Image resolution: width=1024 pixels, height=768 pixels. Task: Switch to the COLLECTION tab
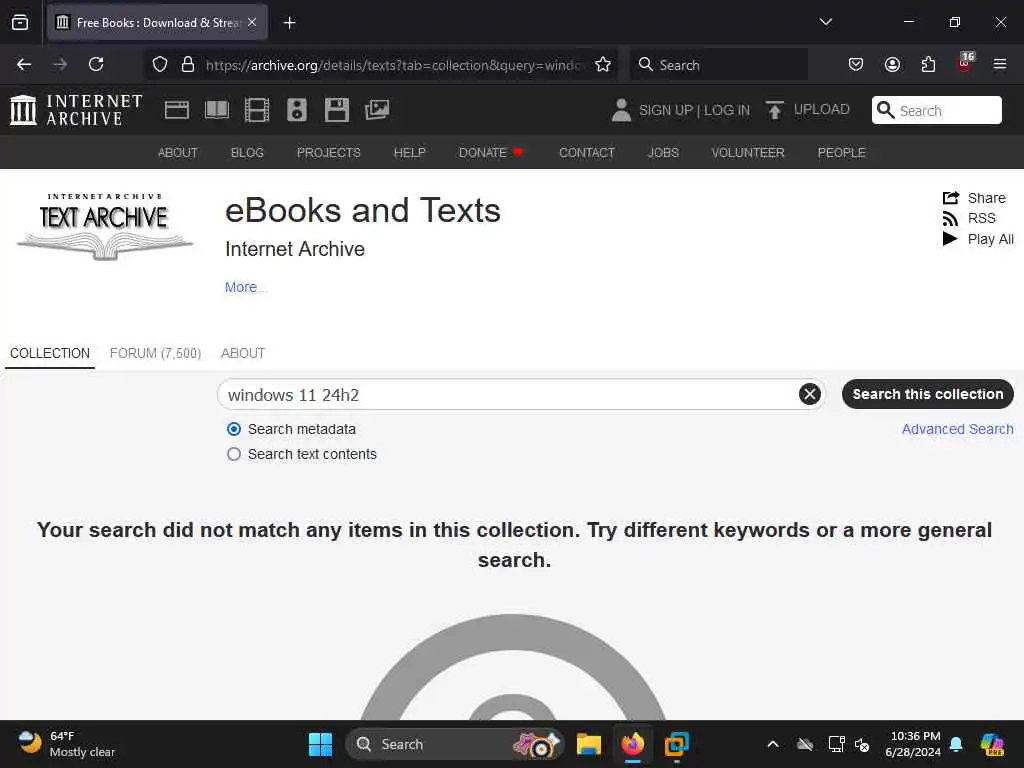pyautogui.click(x=50, y=353)
